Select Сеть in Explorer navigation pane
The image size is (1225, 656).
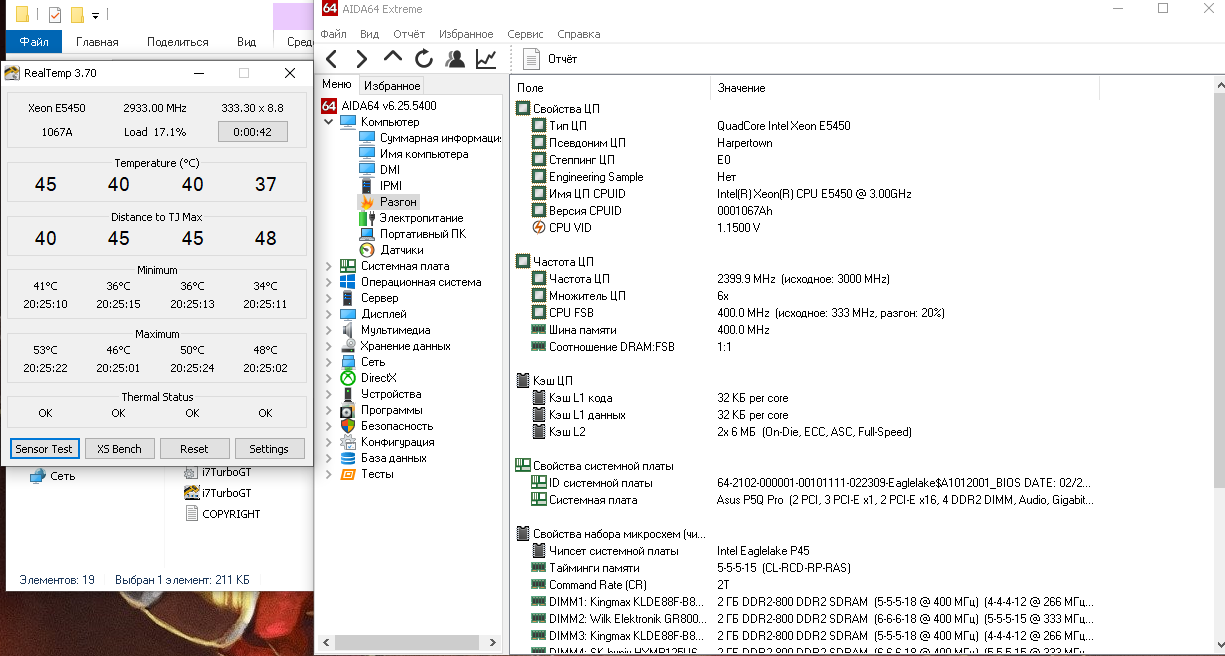pos(52,476)
